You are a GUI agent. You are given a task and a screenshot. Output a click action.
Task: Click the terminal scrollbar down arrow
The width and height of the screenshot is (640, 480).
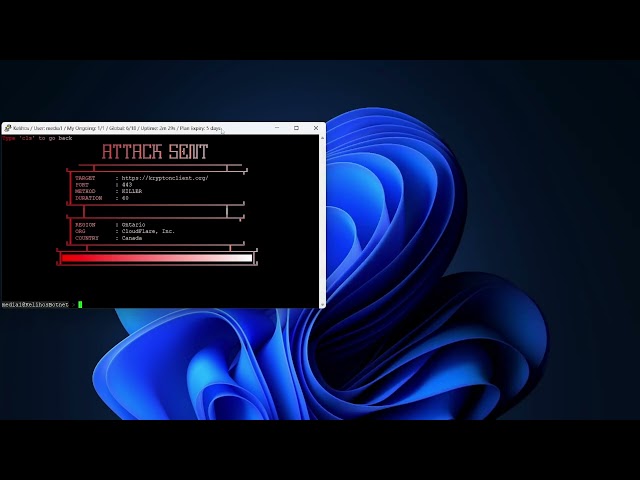point(322,304)
